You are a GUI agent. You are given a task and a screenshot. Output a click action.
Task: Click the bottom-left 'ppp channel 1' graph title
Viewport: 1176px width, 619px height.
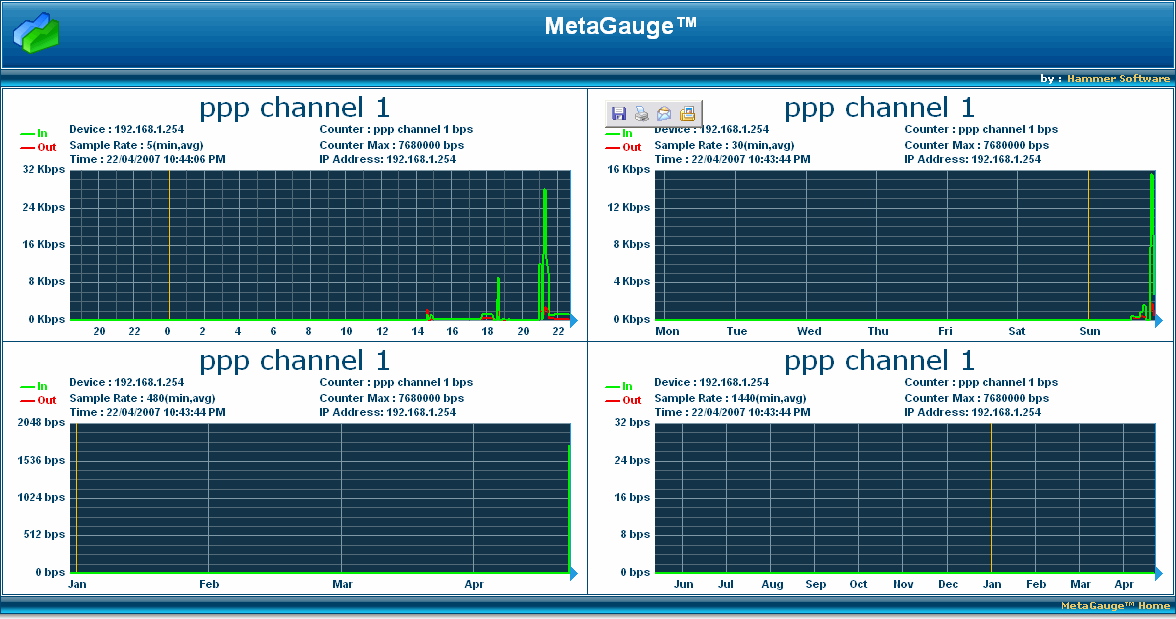(295, 361)
